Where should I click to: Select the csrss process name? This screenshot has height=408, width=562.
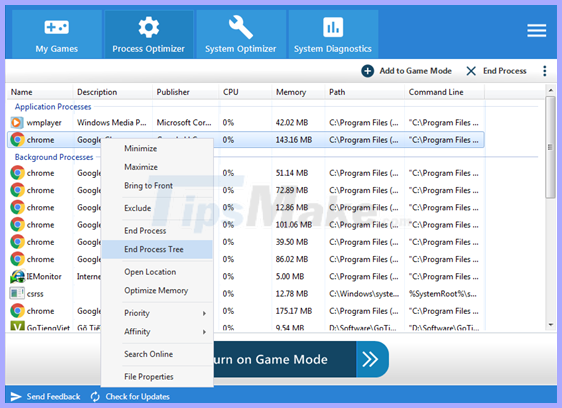coord(35,294)
